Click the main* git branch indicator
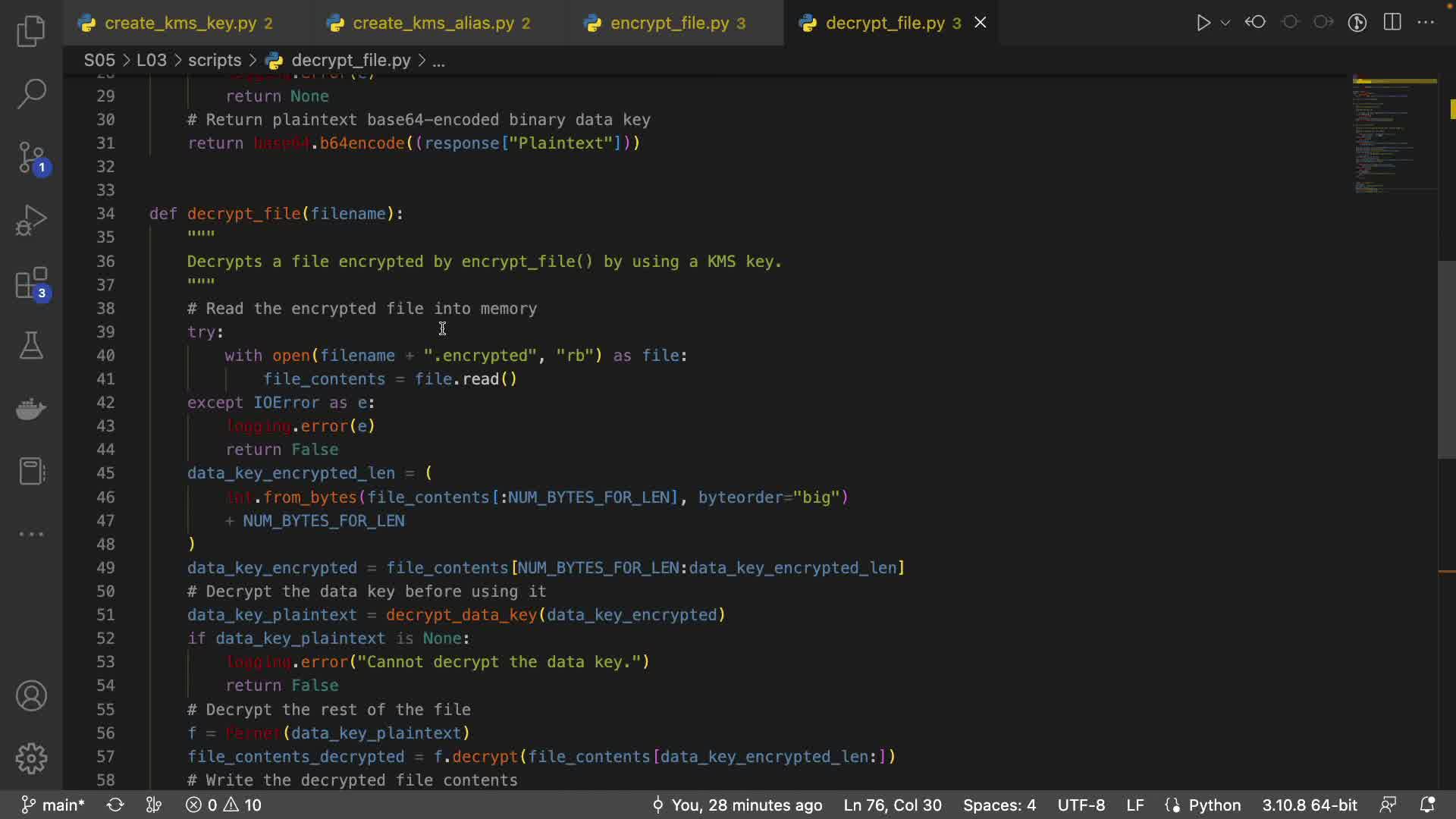 pos(53,805)
